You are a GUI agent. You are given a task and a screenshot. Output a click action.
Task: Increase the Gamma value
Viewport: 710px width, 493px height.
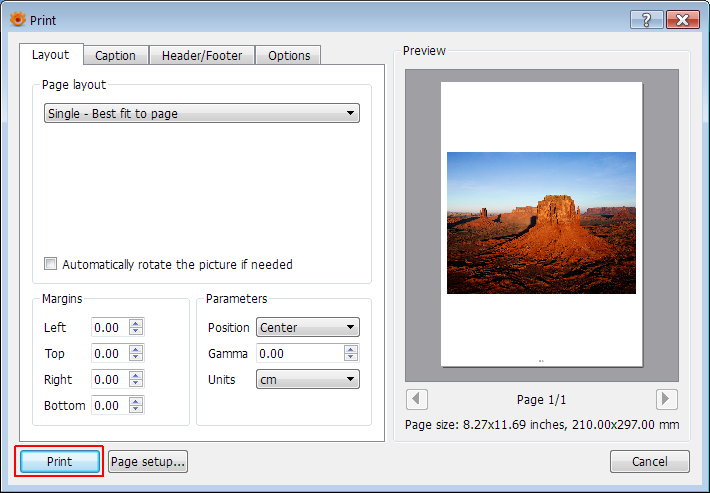click(351, 349)
